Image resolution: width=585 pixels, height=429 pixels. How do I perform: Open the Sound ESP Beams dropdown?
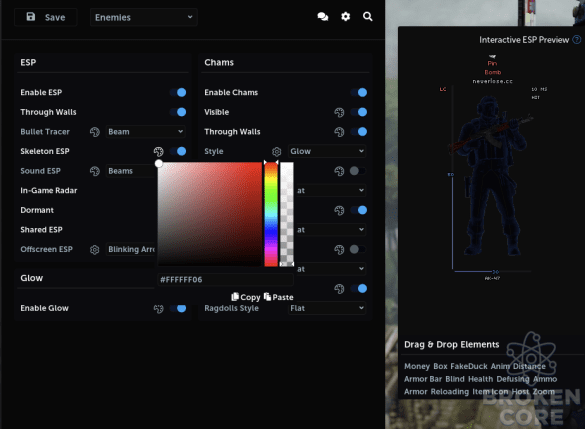point(131,171)
